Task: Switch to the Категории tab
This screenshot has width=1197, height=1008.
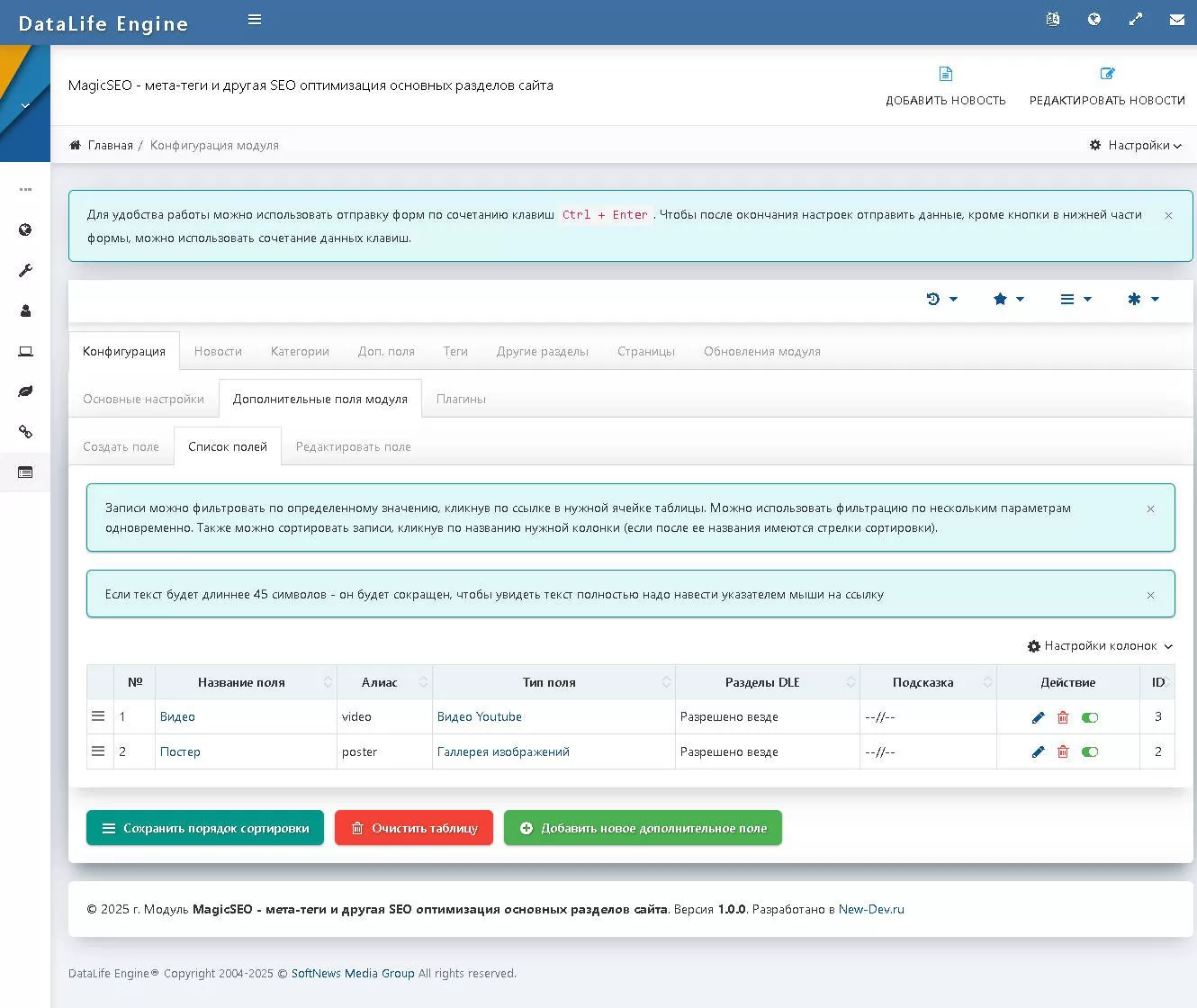Action: [x=300, y=351]
